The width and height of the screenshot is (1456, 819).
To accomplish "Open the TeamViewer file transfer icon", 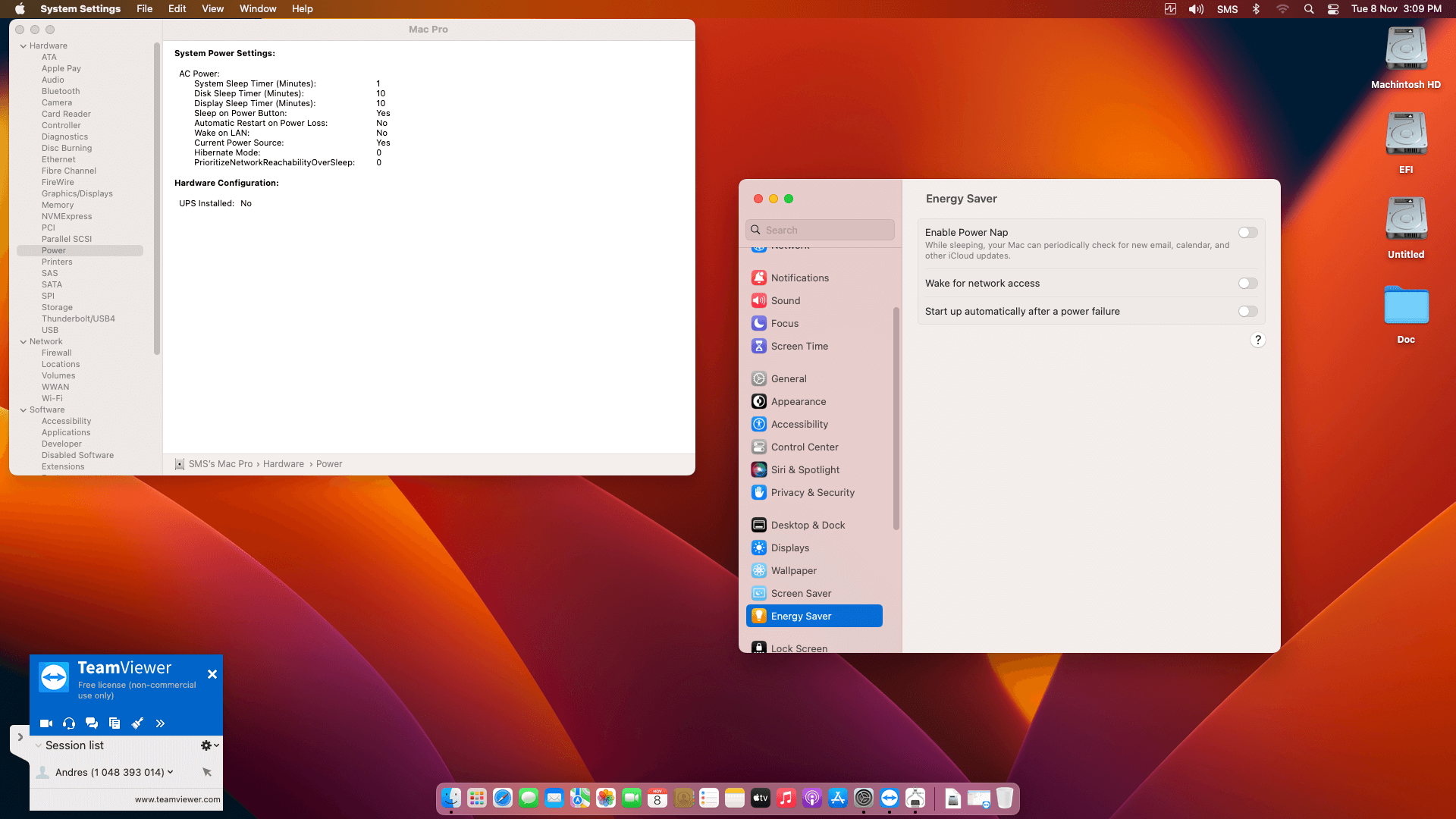I will click(x=115, y=723).
